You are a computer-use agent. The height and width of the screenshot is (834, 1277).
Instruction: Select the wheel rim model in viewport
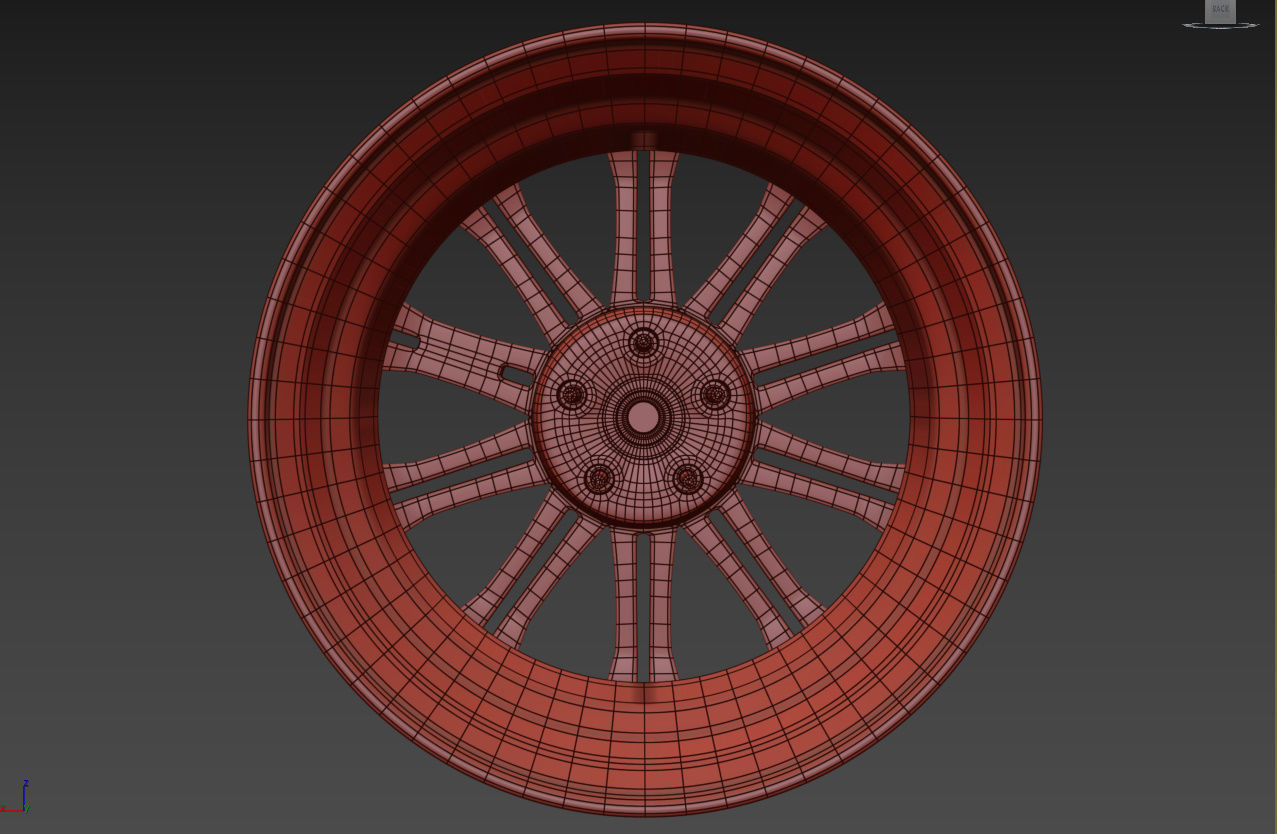645,418
